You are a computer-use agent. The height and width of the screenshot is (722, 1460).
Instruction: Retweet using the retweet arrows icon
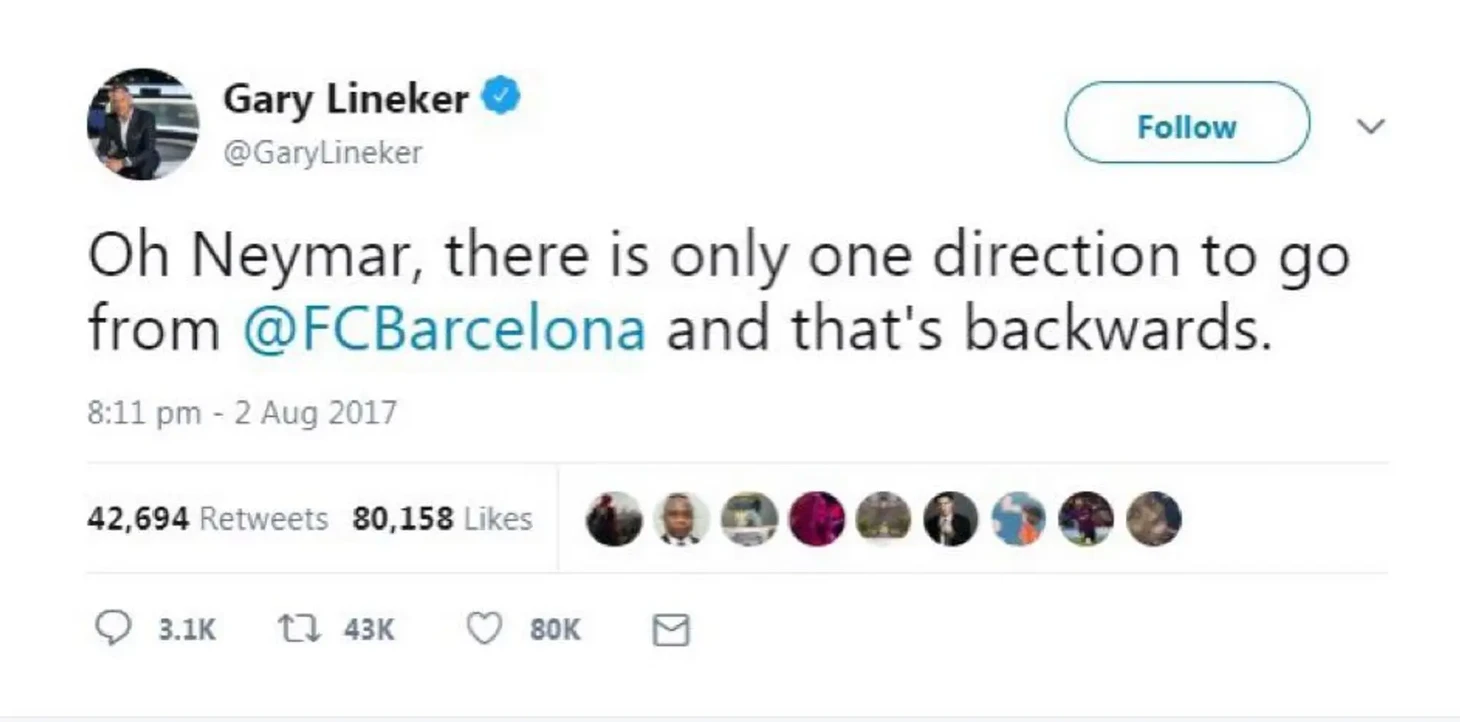pyautogui.click(x=296, y=629)
